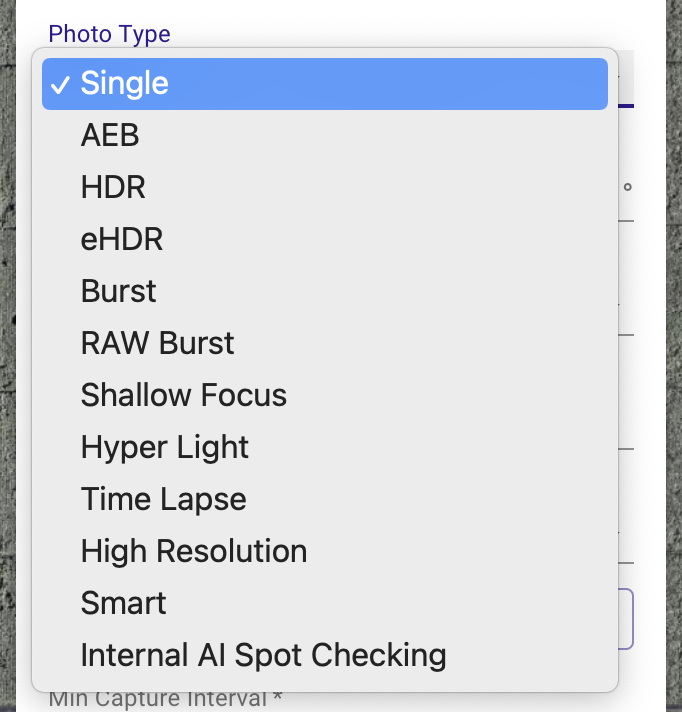The height and width of the screenshot is (712, 682).
Task: Select HDR photo type
Action: point(325,187)
